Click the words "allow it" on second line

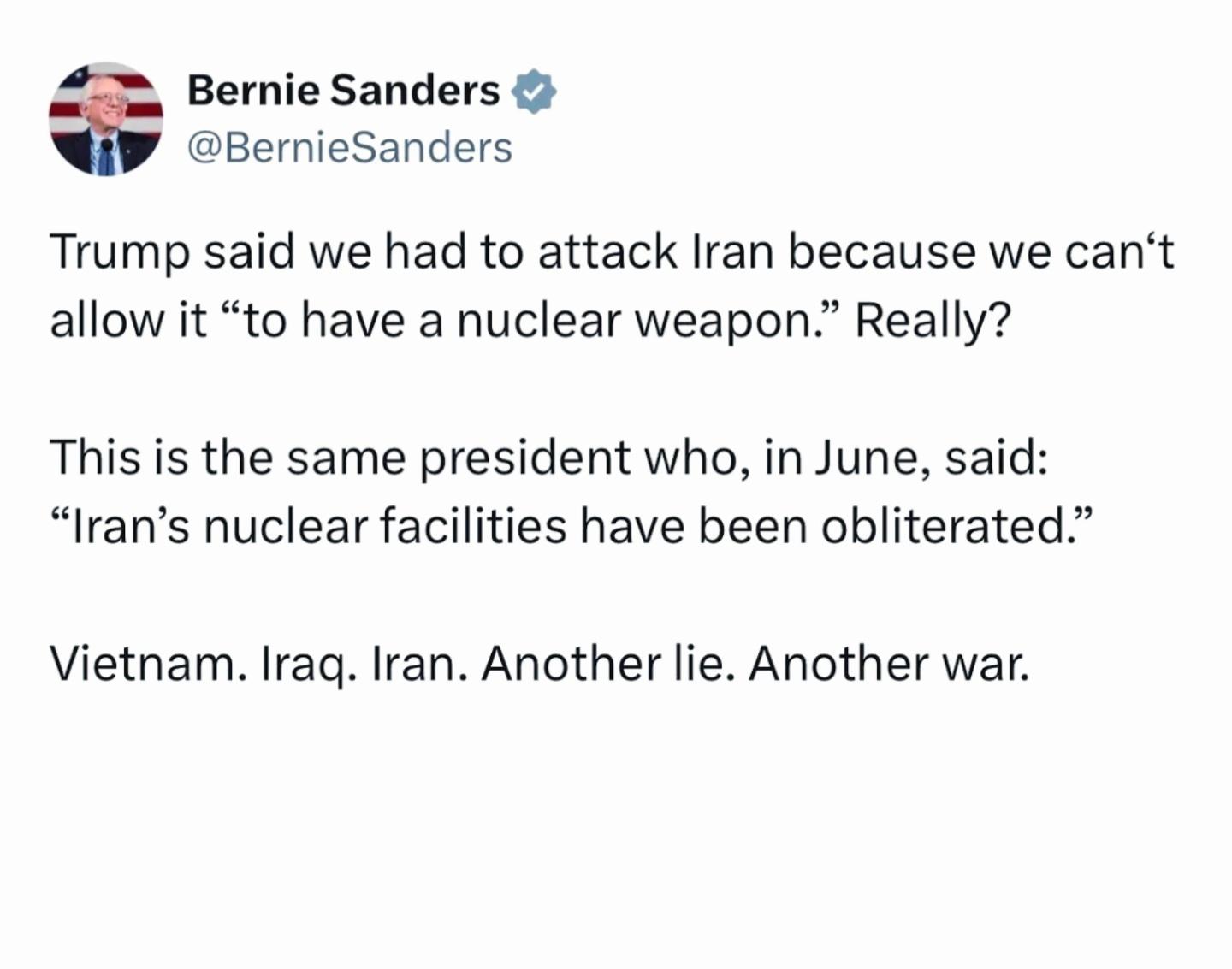click(128, 321)
